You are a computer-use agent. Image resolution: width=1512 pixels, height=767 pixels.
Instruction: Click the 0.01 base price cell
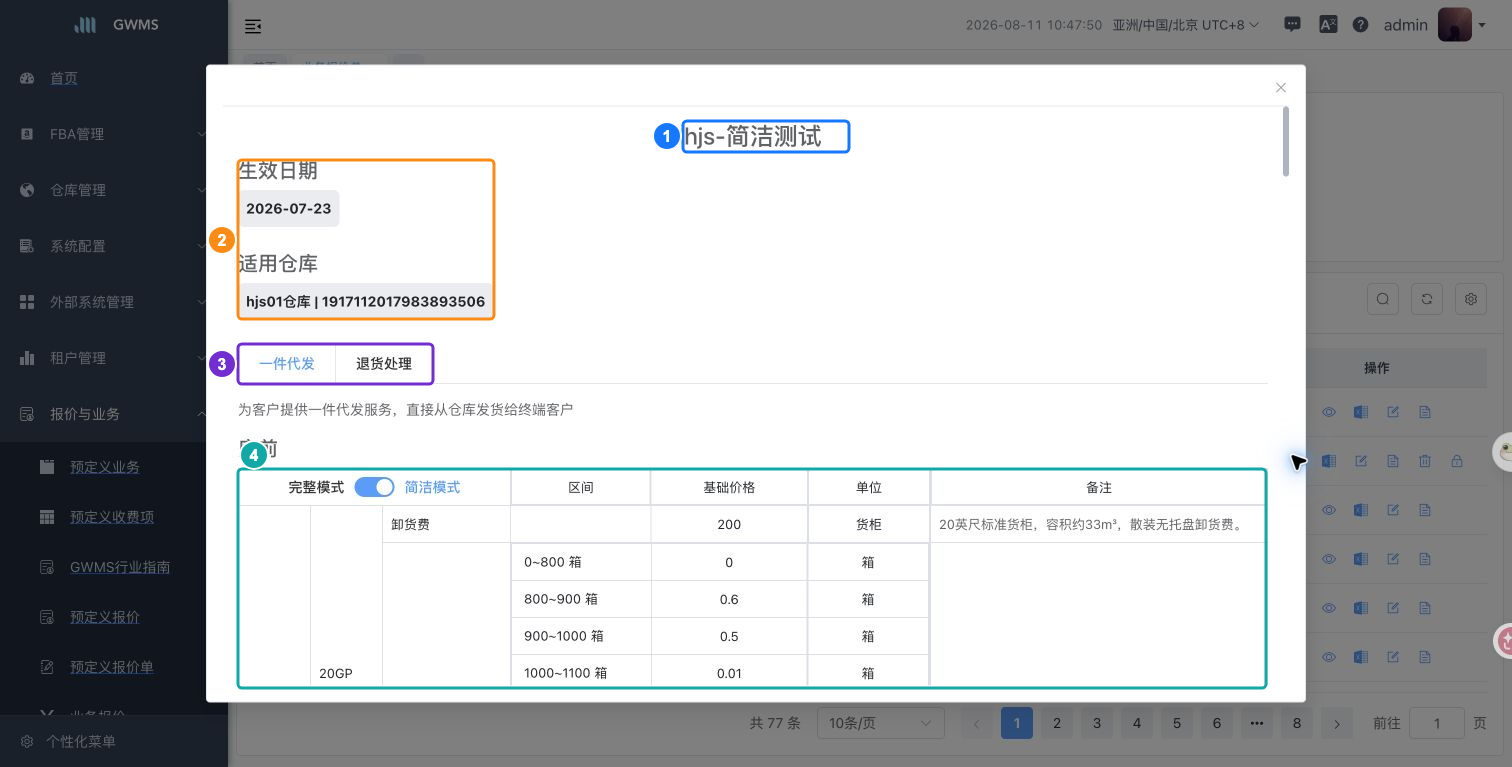(x=729, y=673)
